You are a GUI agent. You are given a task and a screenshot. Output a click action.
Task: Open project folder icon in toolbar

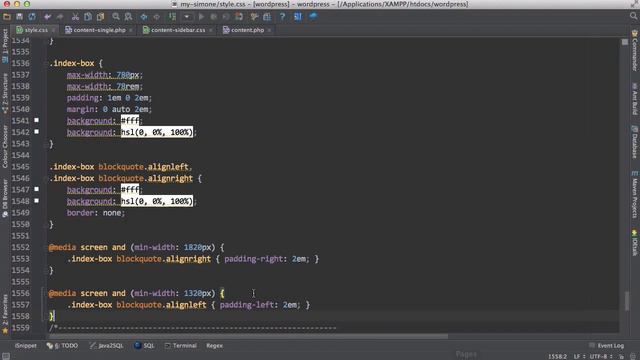pos(7,17)
